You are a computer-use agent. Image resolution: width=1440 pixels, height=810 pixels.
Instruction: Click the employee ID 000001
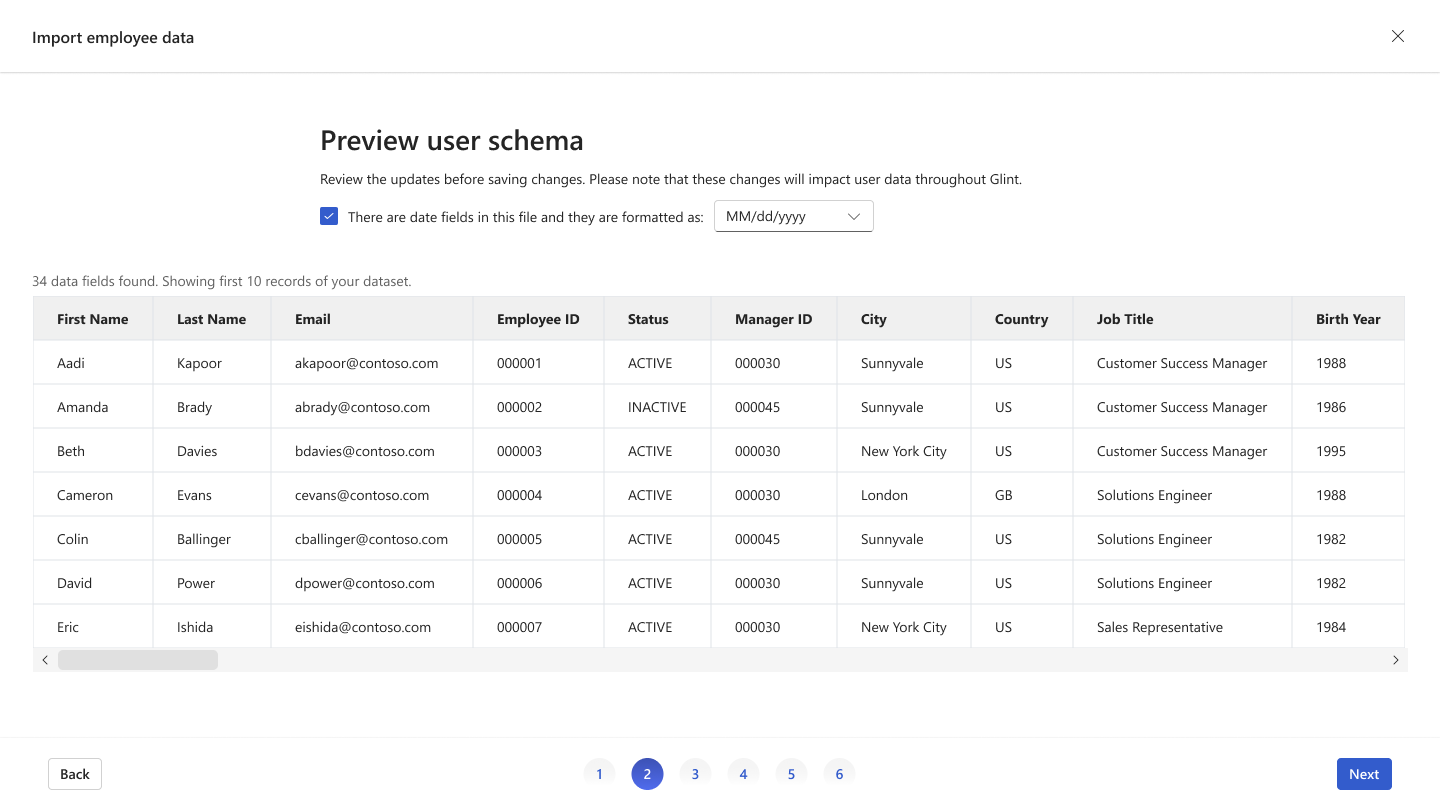click(x=519, y=363)
